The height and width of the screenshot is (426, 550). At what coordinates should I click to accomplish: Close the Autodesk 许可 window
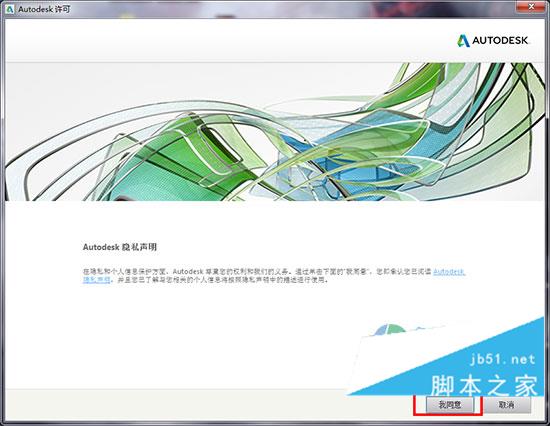531,7
